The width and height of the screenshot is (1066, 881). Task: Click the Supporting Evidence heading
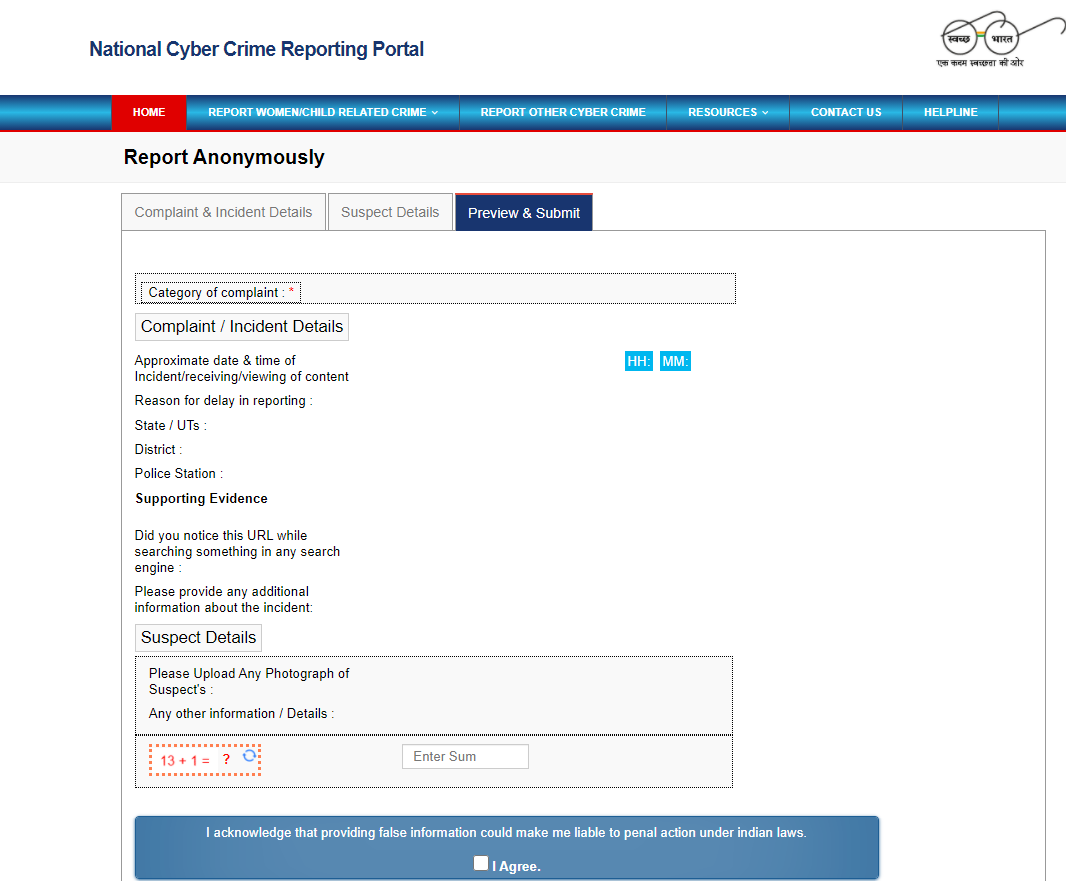[201, 498]
